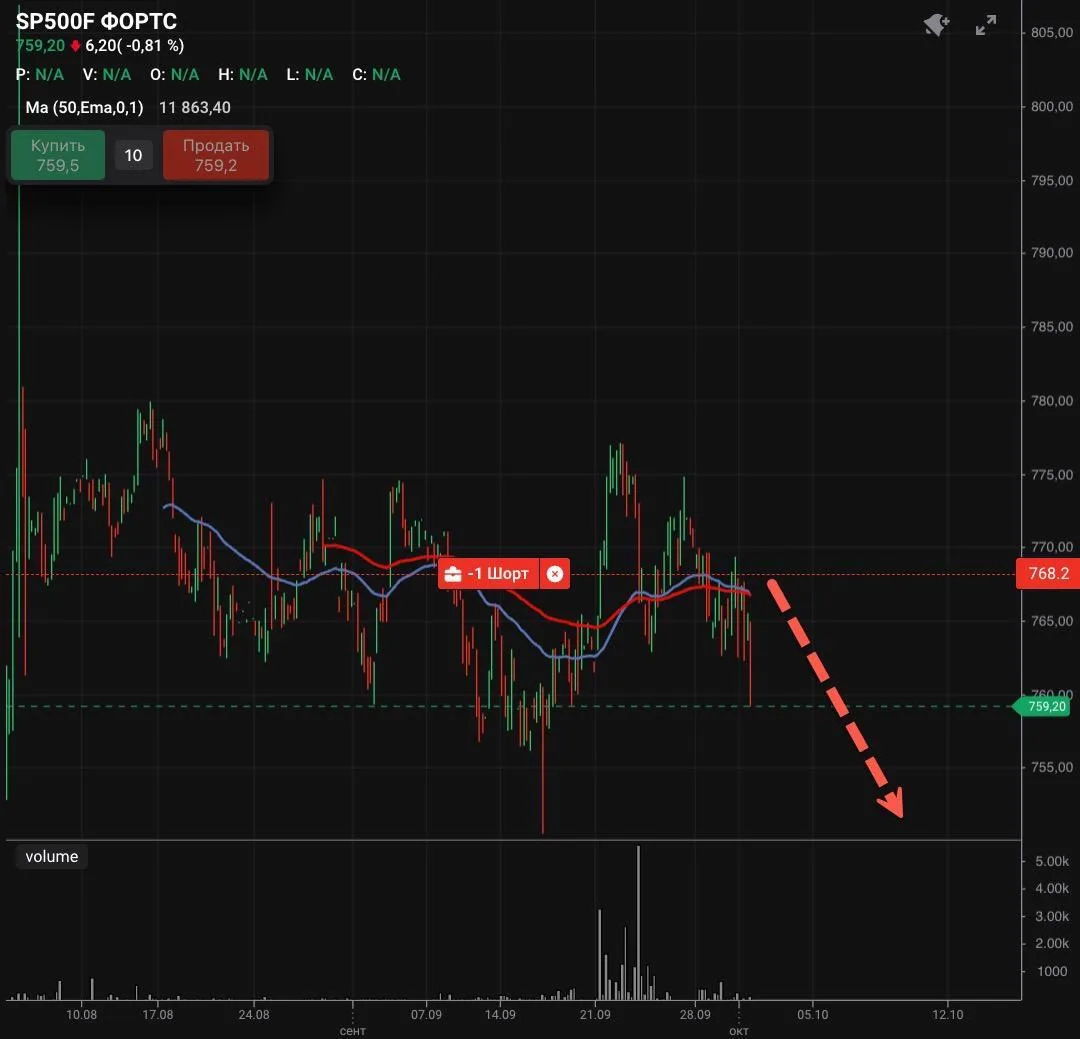Add a price alert with the bell icon
The width and height of the screenshot is (1080, 1039).
coord(937,25)
